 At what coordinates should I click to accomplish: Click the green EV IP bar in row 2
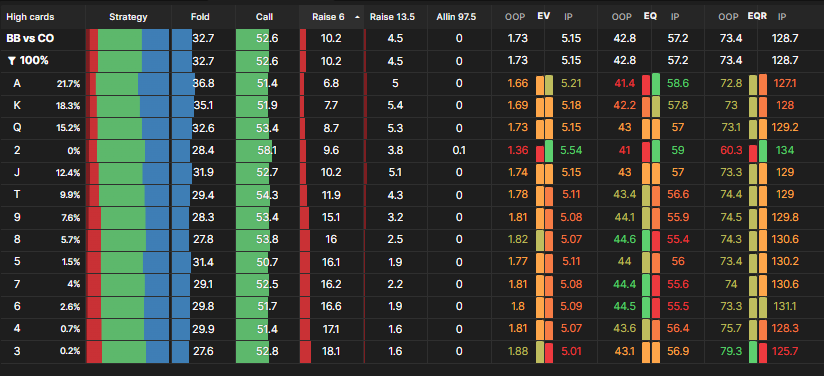(549, 150)
